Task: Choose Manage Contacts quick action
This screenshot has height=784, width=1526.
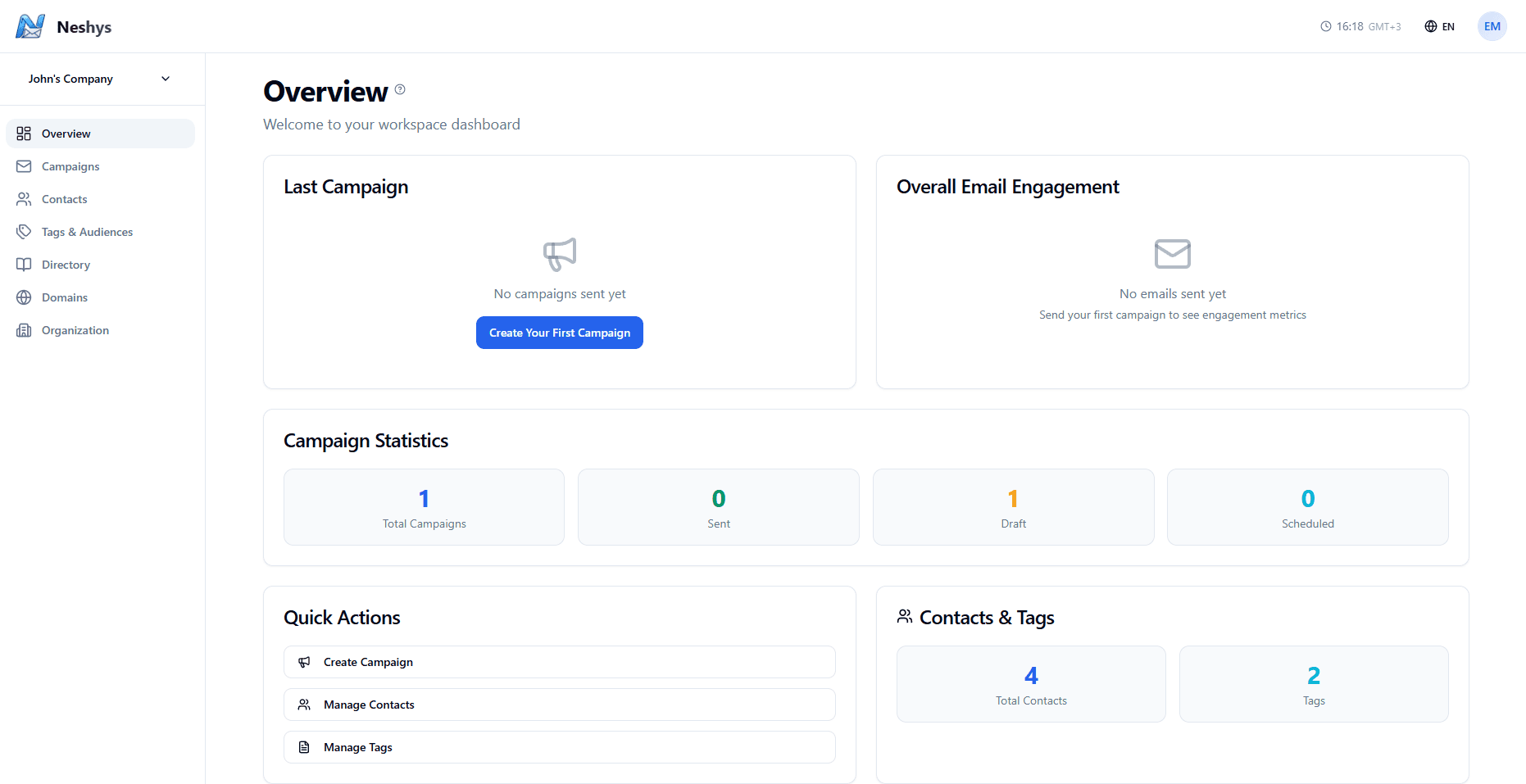Action: pos(559,705)
